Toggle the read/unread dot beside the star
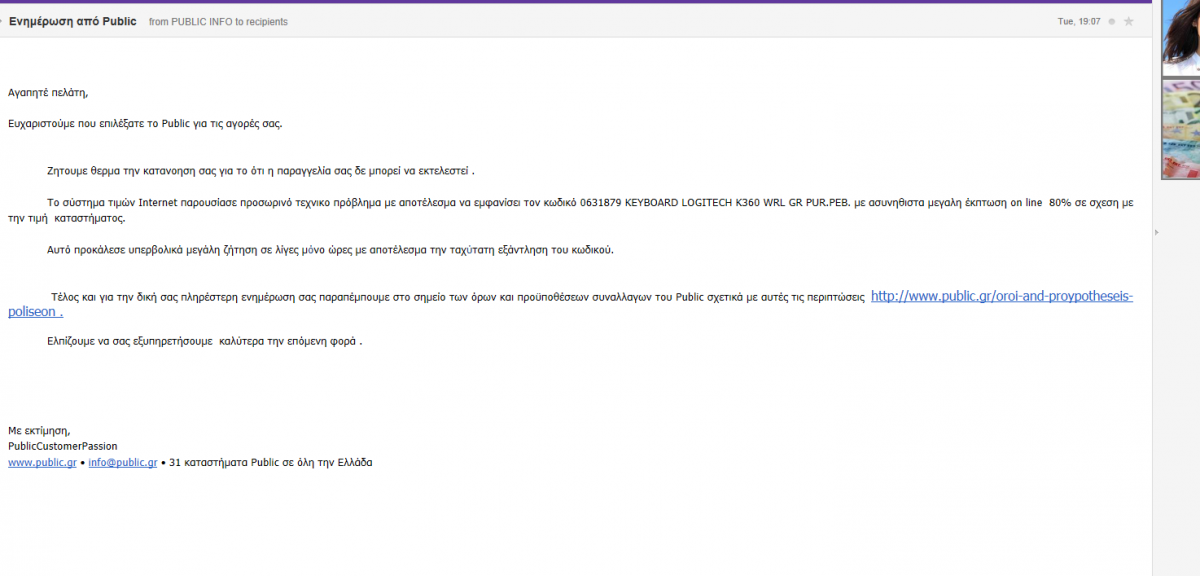This screenshot has height=576, width=1200. click(x=1111, y=21)
